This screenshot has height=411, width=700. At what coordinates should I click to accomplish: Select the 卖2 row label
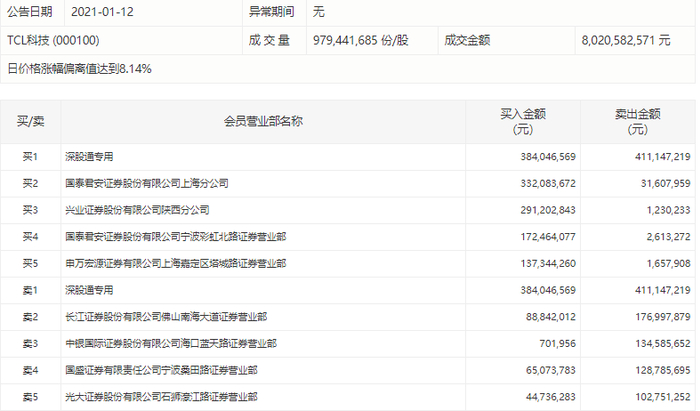tap(30, 317)
